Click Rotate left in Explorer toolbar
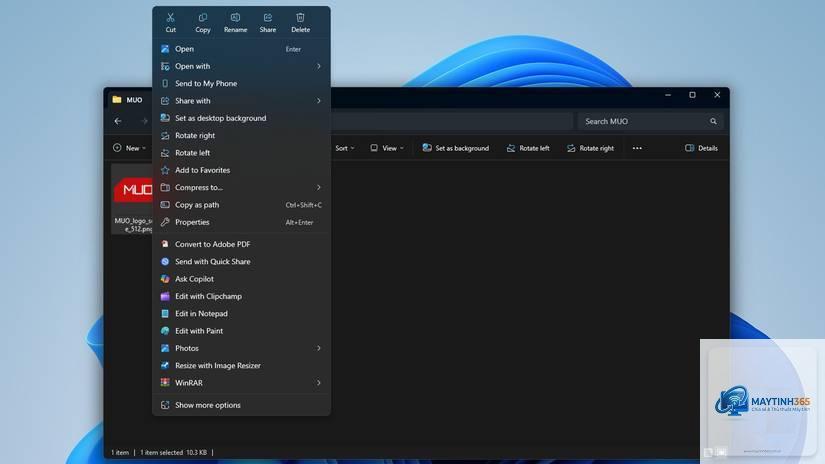Image resolution: width=825 pixels, height=464 pixels. [x=528, y=148]
